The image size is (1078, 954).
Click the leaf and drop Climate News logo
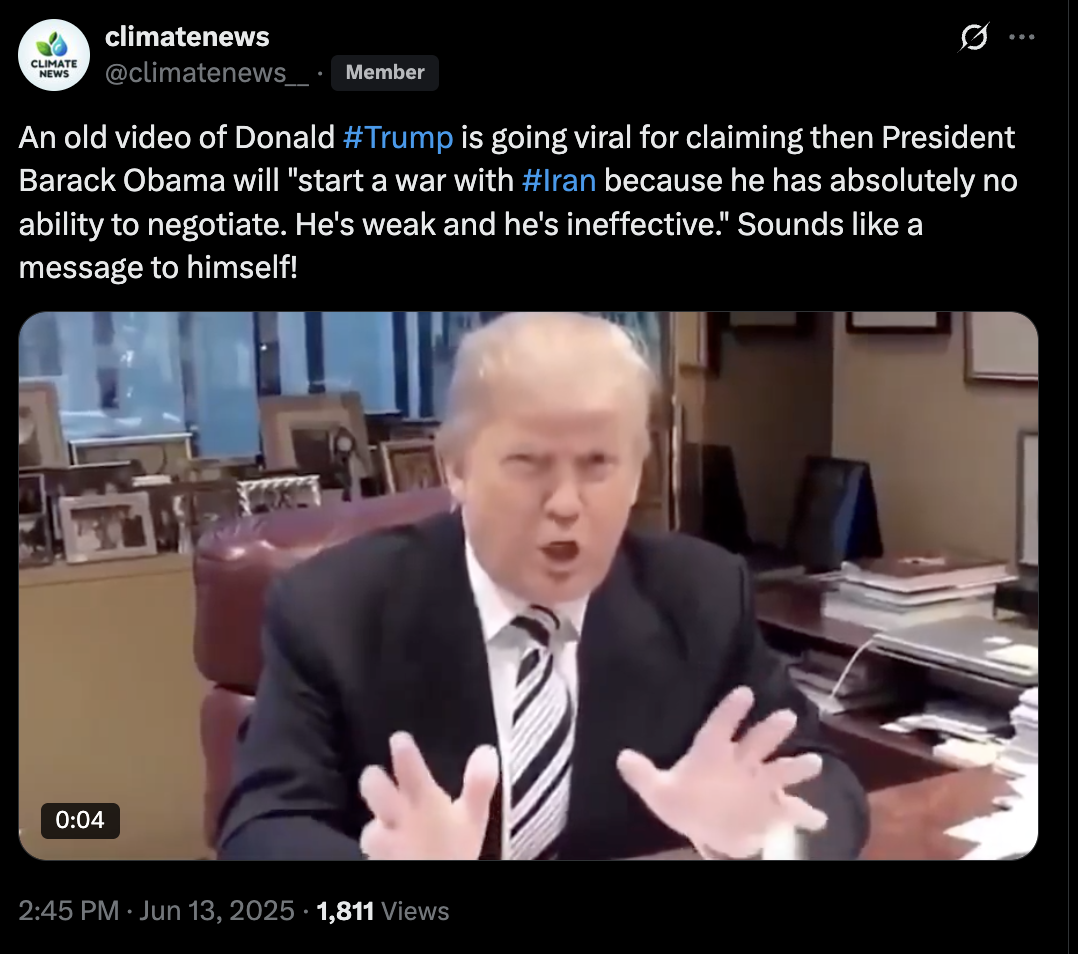tap(54, 45)
